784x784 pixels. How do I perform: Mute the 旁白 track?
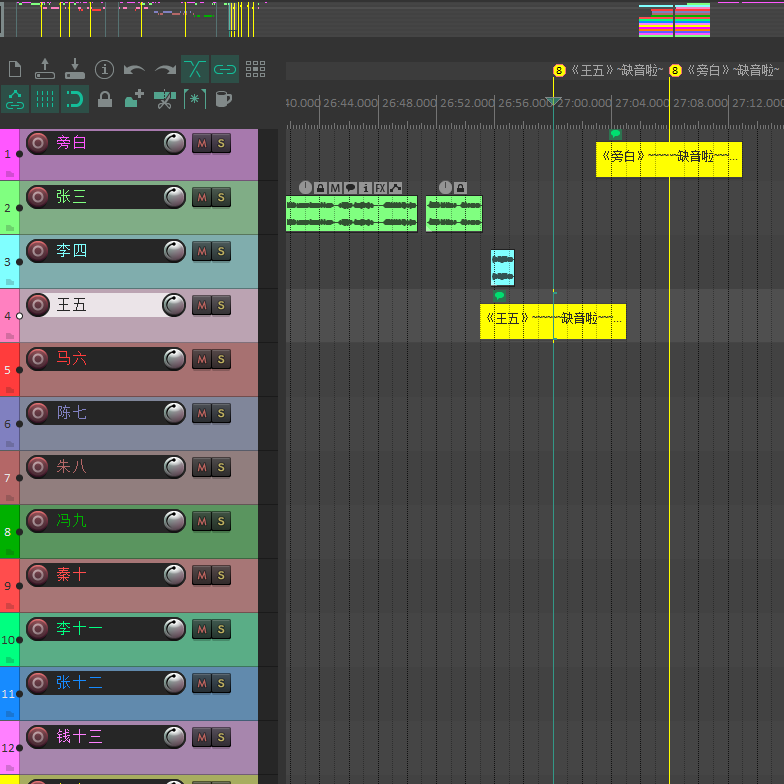pyautogui.click(x=202, y=144)
